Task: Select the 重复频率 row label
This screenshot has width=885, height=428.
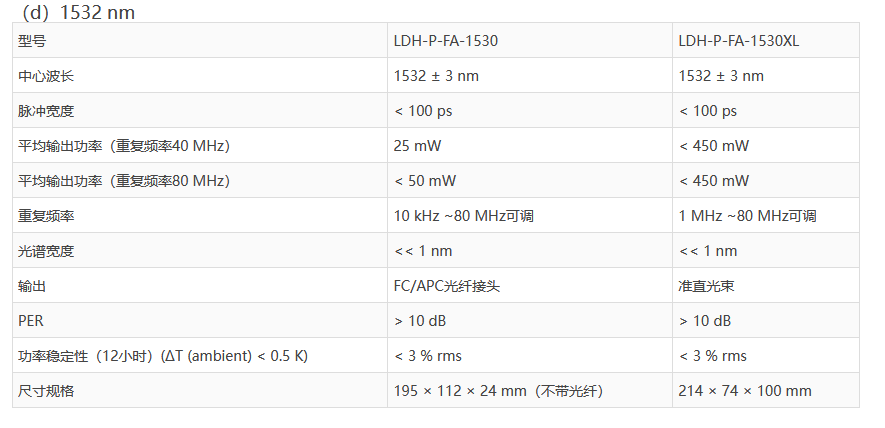Action: tap(46, 216)
